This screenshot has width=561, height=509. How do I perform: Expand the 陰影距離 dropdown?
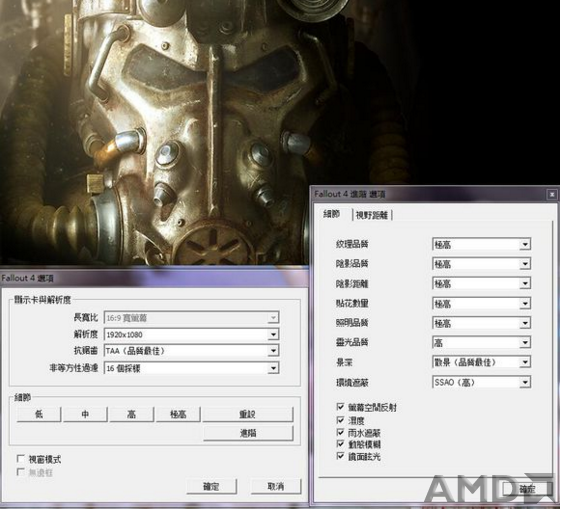click(482, 284)
